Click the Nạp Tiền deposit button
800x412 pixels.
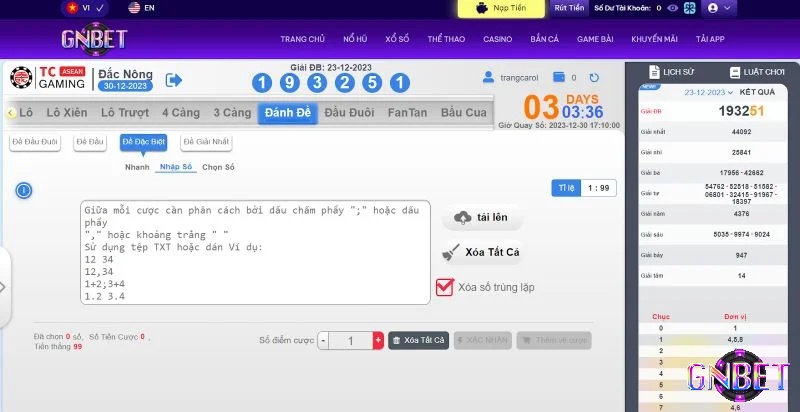(502, 8)
